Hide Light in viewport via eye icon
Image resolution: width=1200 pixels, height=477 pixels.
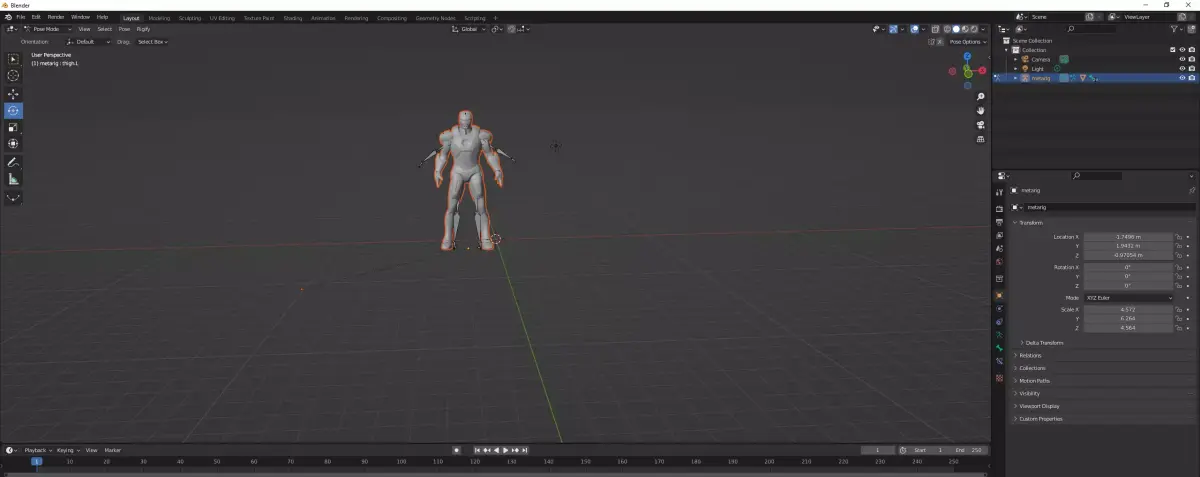click(1182, 68)
